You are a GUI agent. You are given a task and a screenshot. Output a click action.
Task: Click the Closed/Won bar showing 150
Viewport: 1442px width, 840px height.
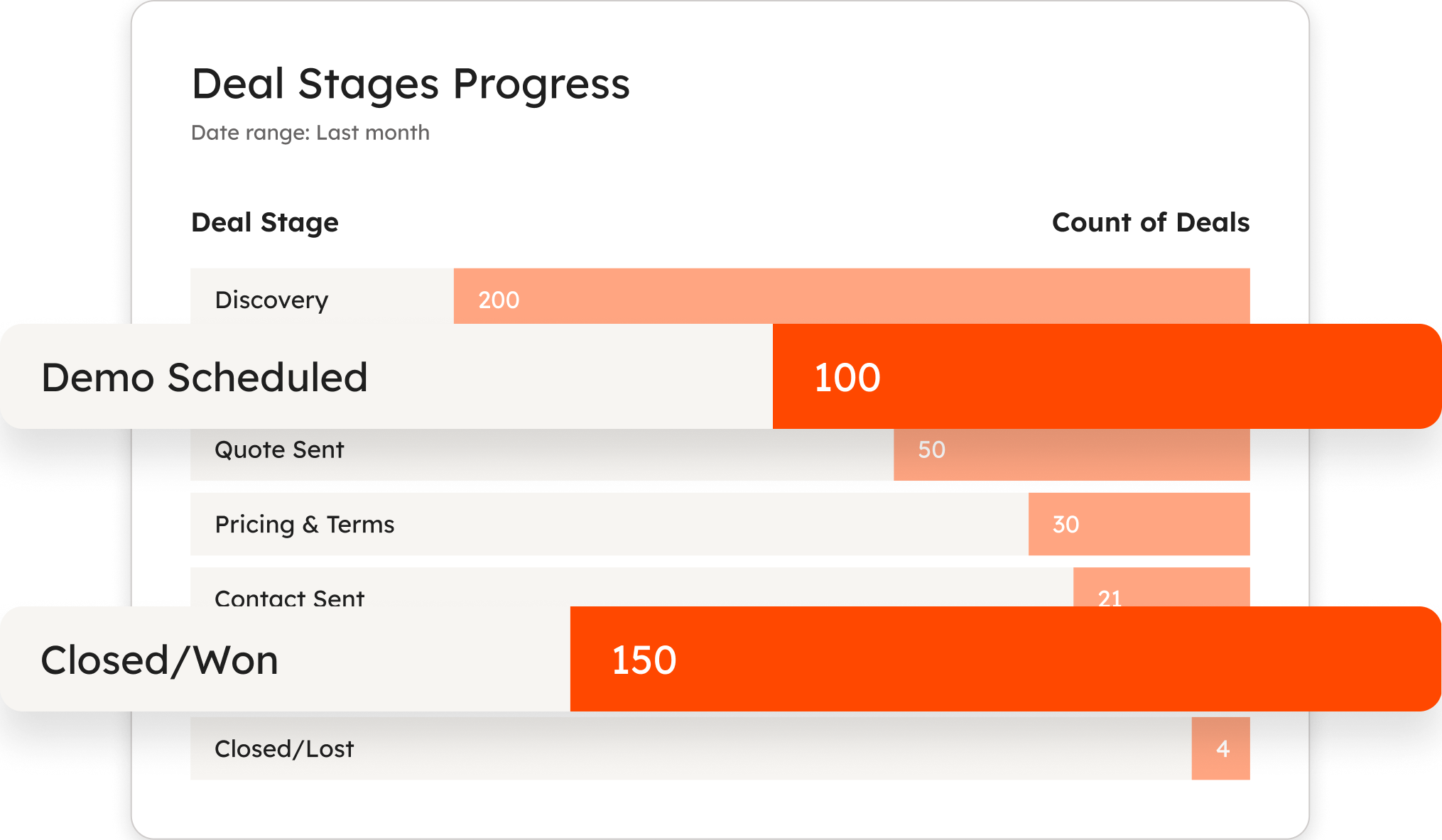(1005, 659)
